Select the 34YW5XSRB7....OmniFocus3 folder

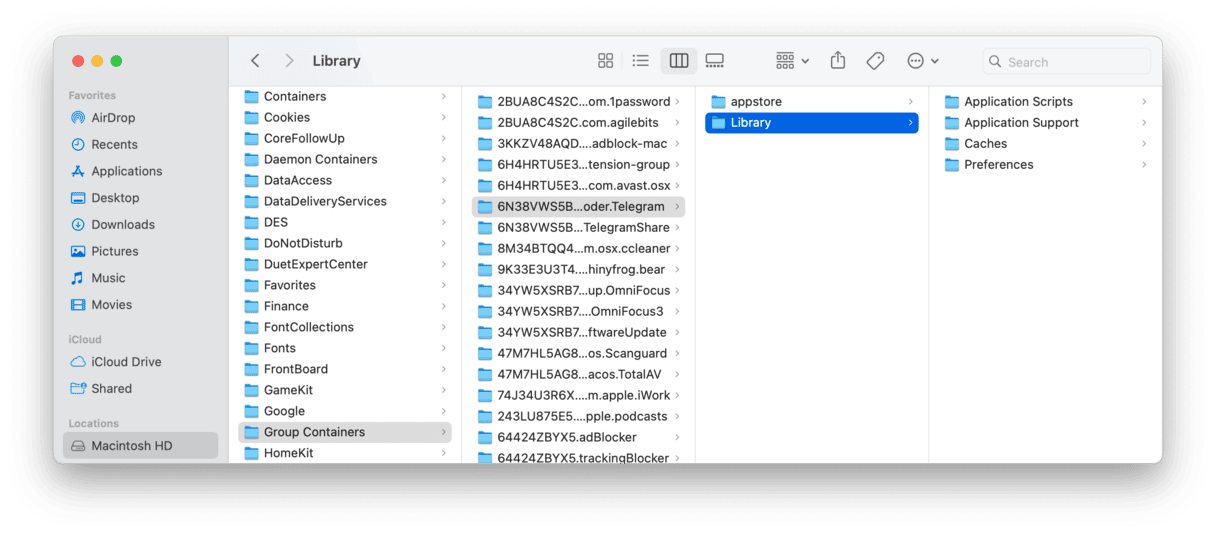(578, 312)
